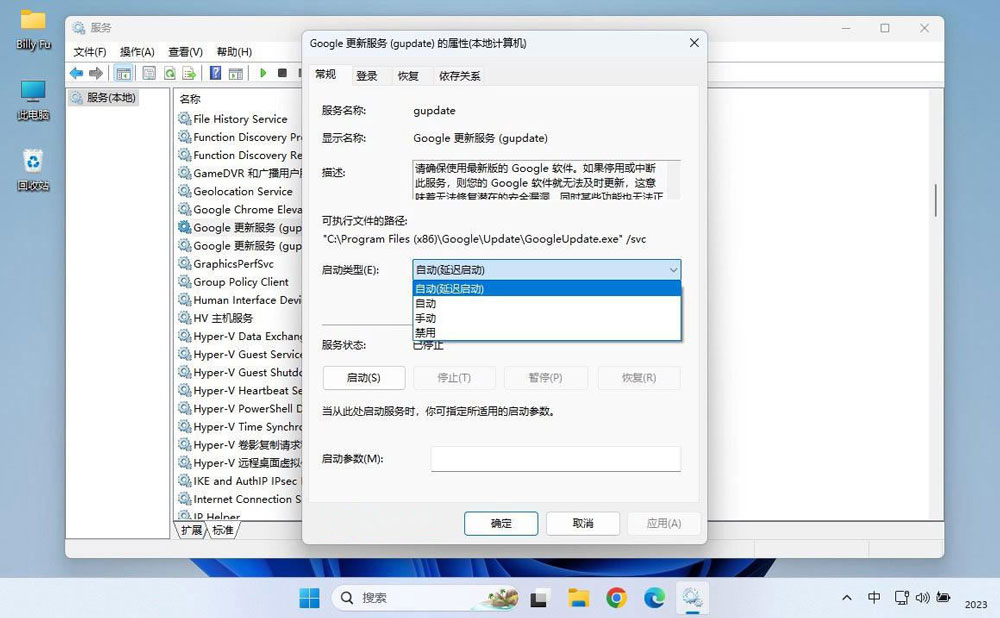
Task: Click the Export List toolbar icon
Action: 188,73
